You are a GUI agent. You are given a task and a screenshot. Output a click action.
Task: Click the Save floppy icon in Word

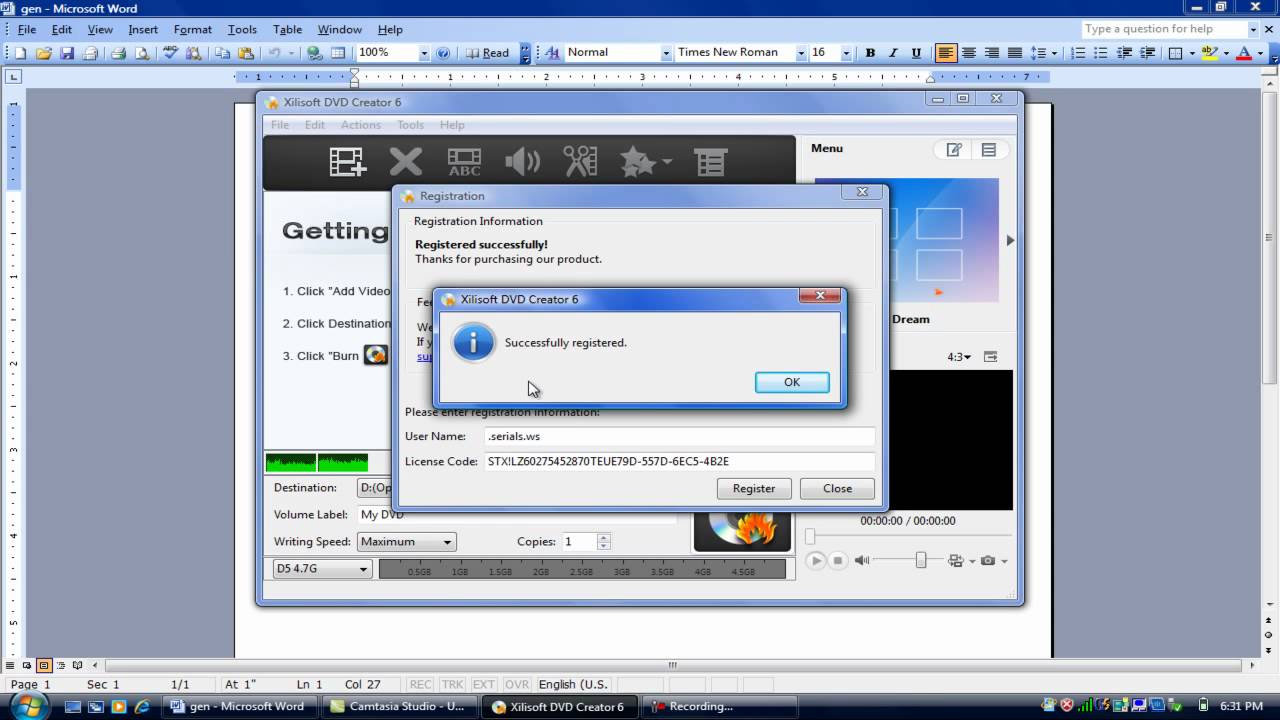[67, 53]
